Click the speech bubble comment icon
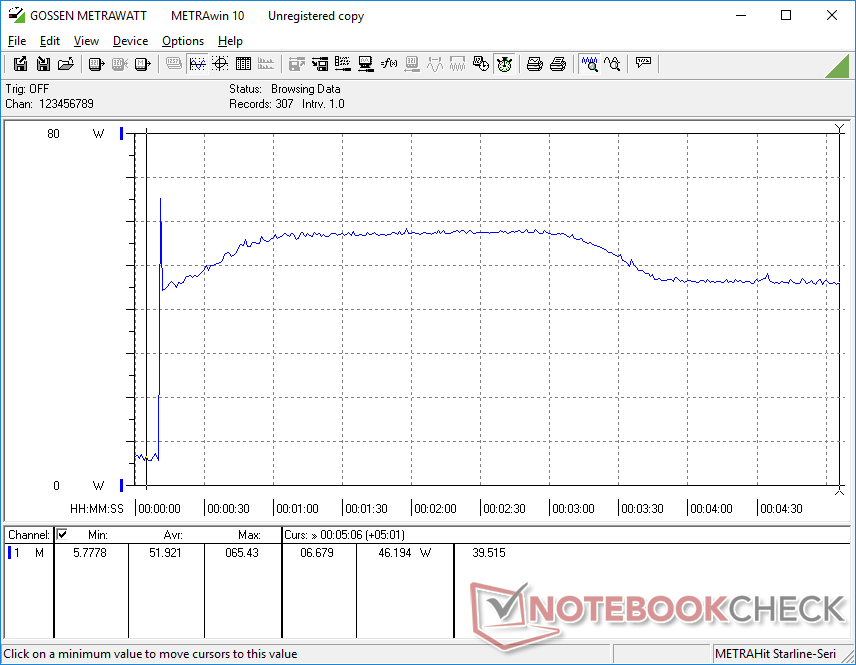The height and width of the screenshot is (665, 856). [x=643, y=64]
